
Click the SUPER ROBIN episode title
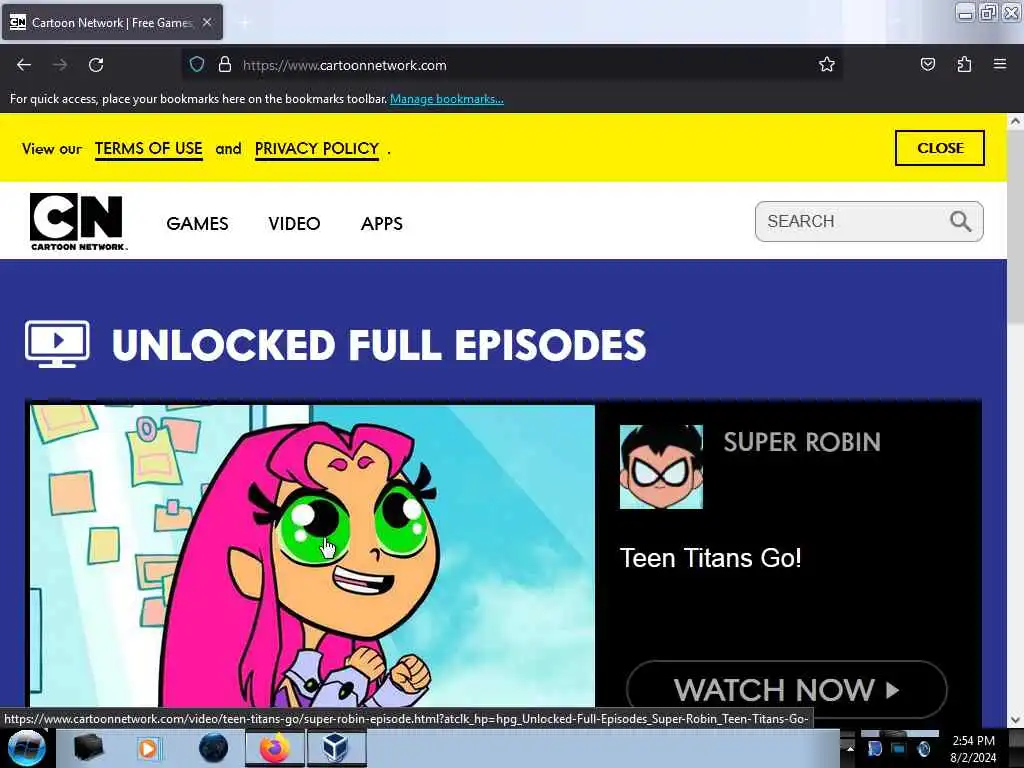[x=802, y=442]
